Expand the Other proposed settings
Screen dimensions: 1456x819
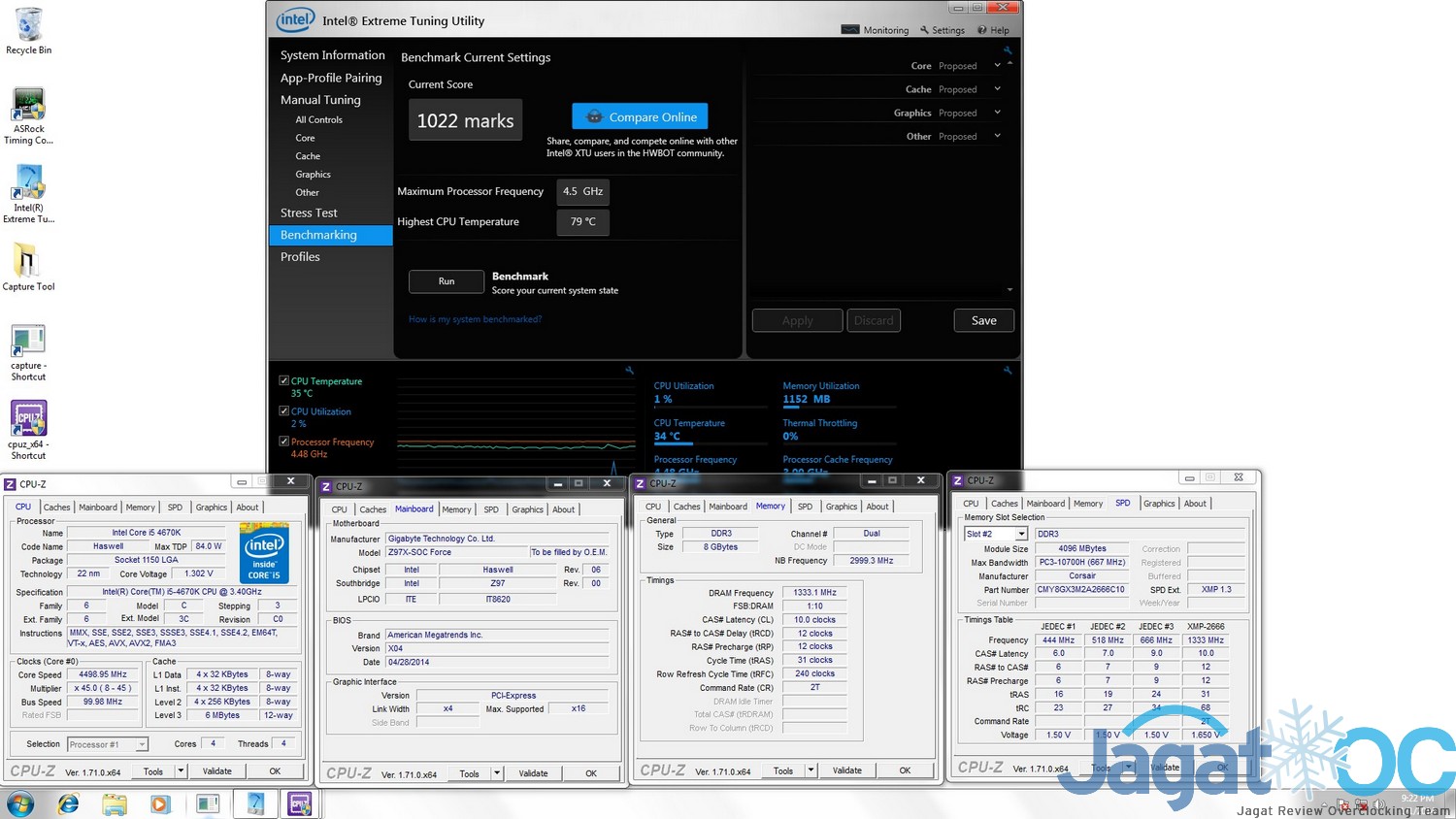click(997, 136)
